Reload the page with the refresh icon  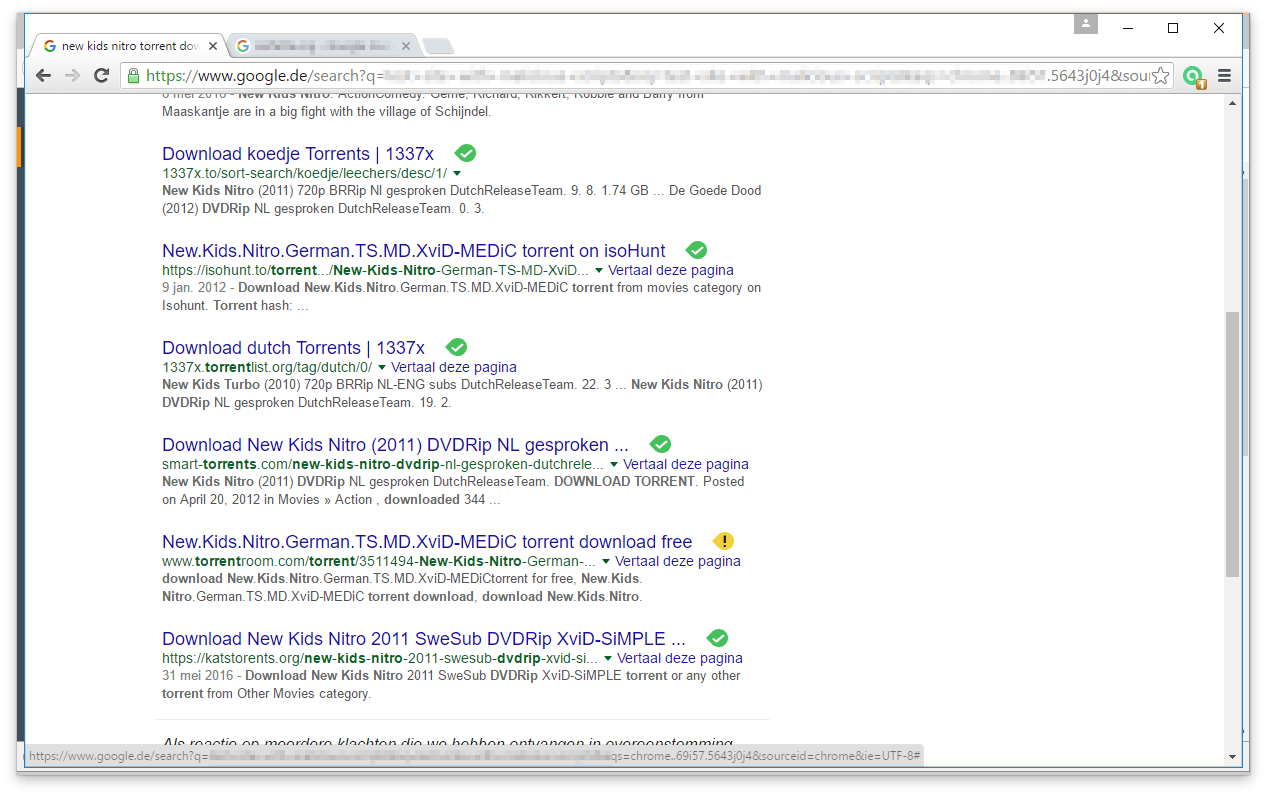pos(101,76)
